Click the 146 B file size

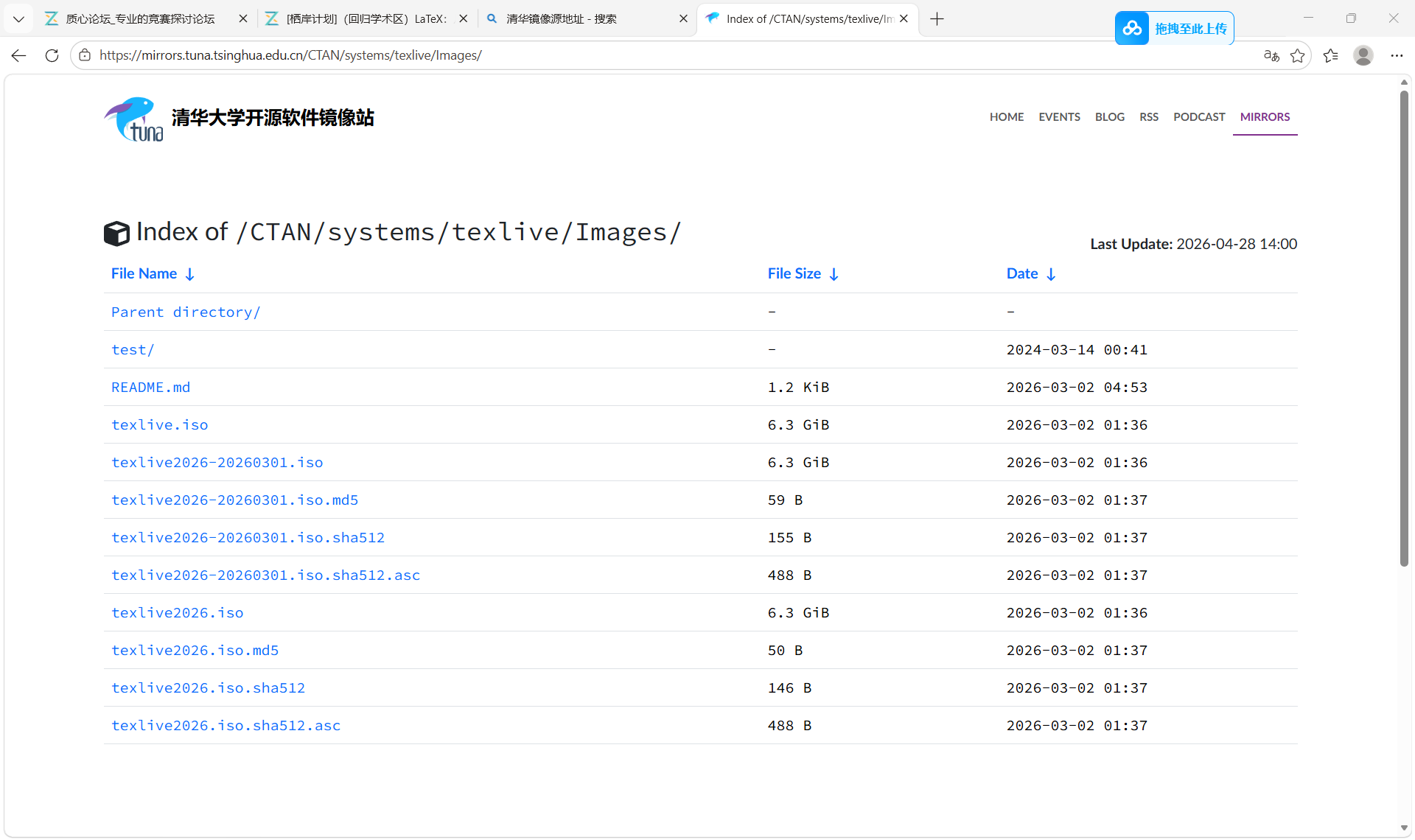point(789,688)
